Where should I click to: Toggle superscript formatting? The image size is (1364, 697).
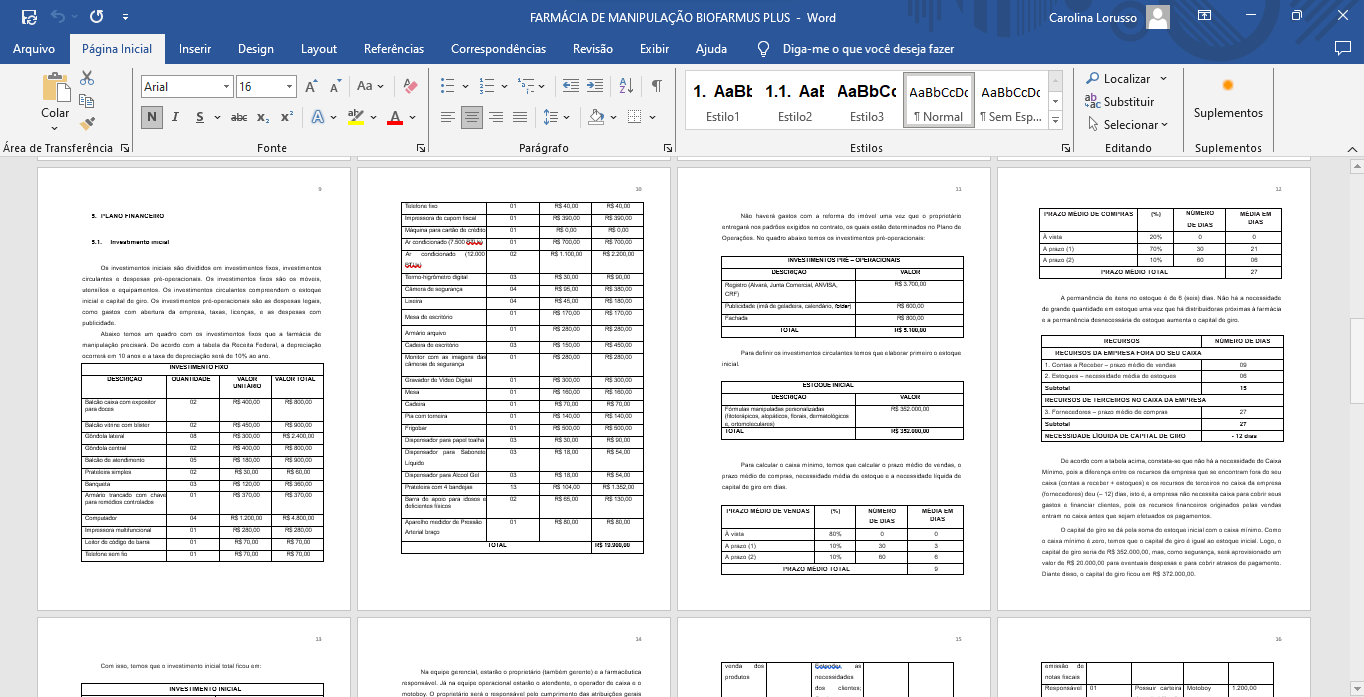click(287, 117)
